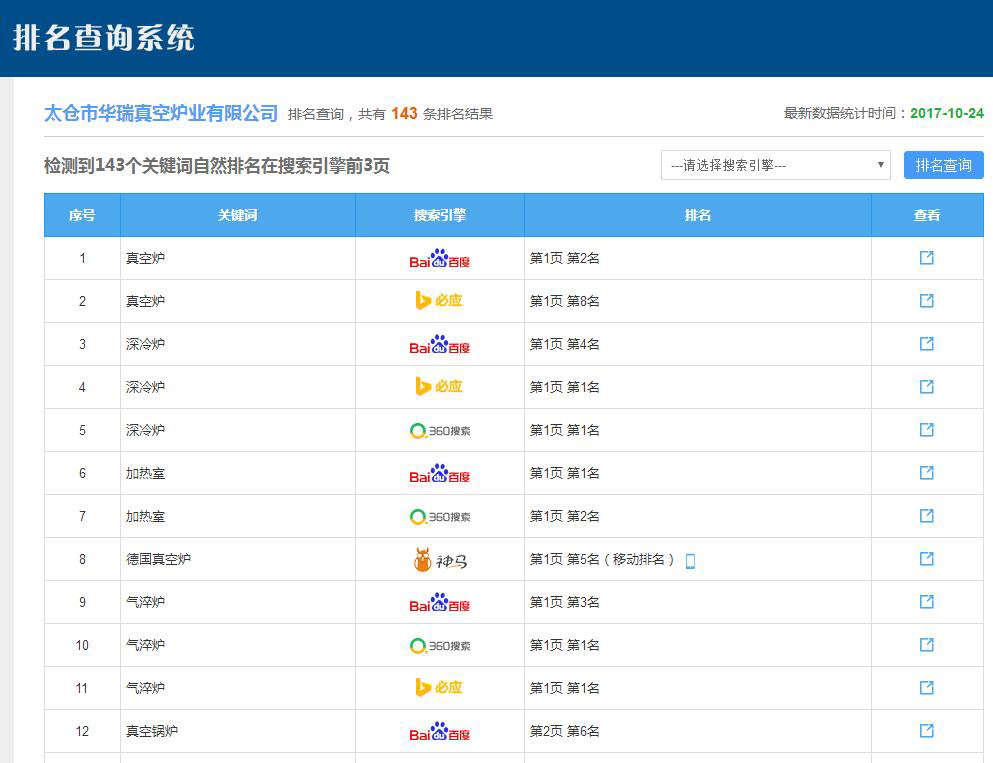Click the 神马 search logo in row 8
The image size is (993, 763).
click(439, 560)
